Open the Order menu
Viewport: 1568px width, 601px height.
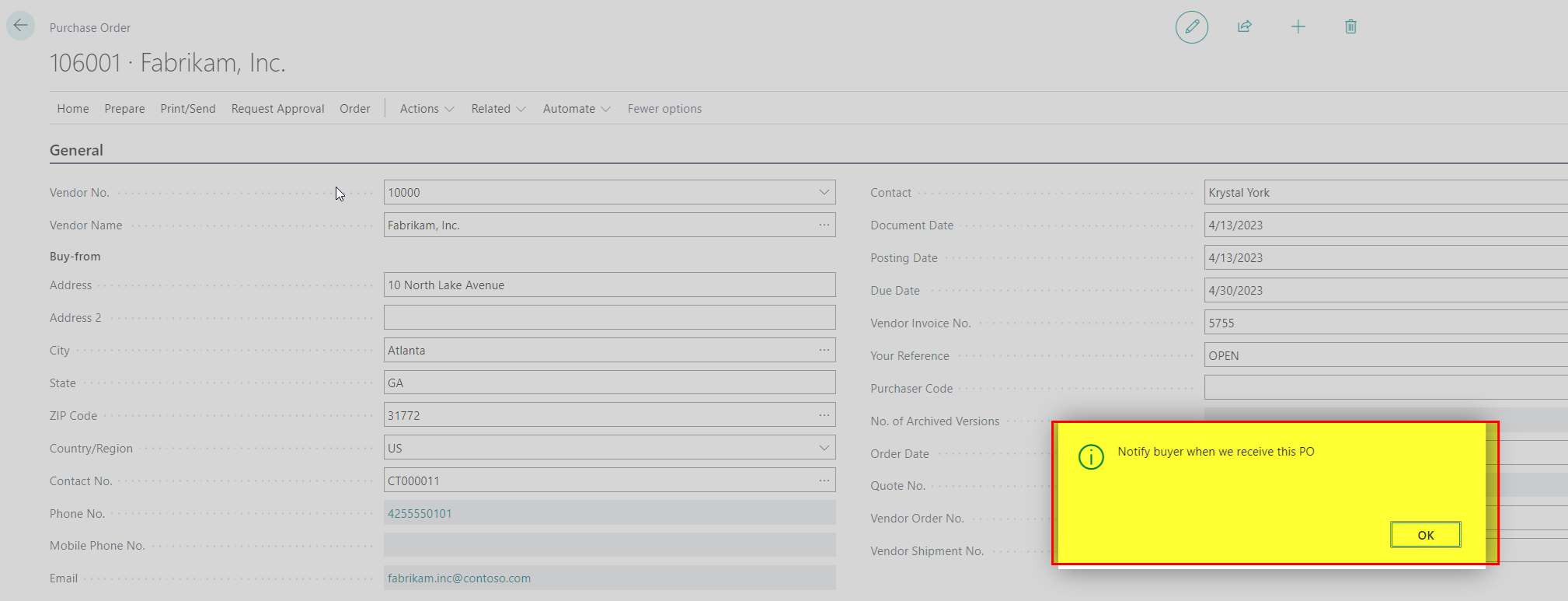point(355,109)
